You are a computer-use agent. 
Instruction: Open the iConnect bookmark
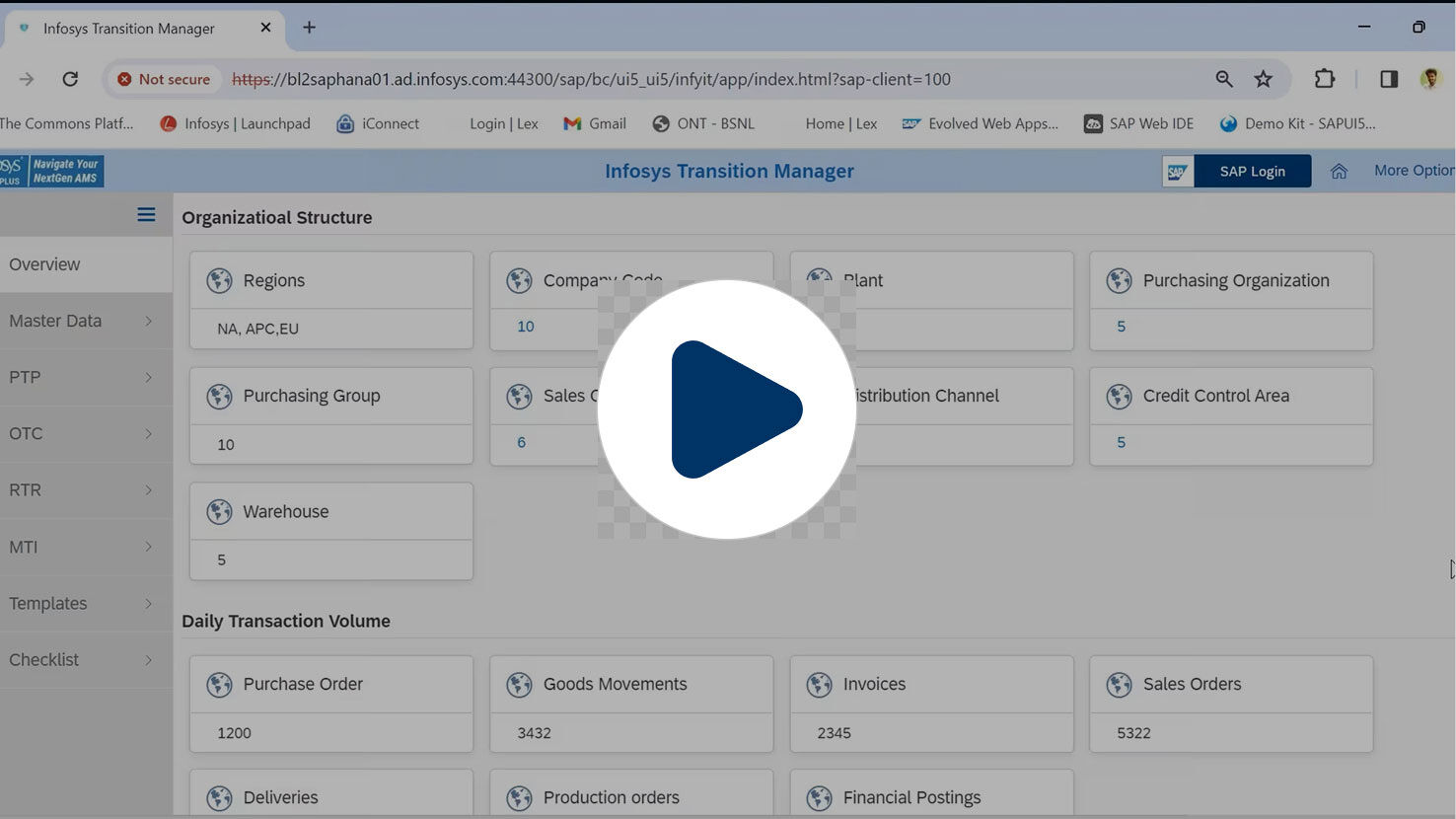(x=378, y=123)
